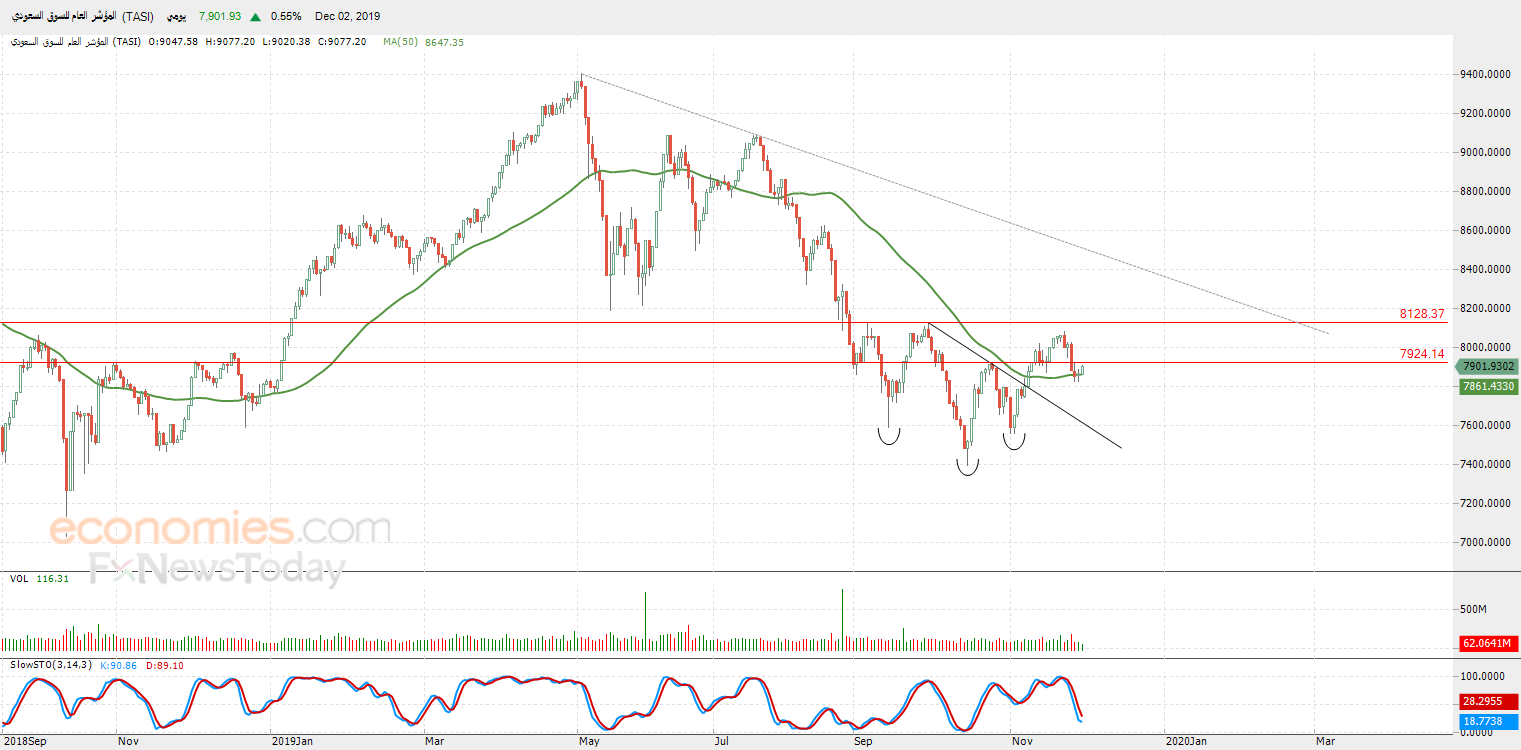Click the economies.com watermark logo
This screenshot has width=1521, height=750.
tap(220, 528)
